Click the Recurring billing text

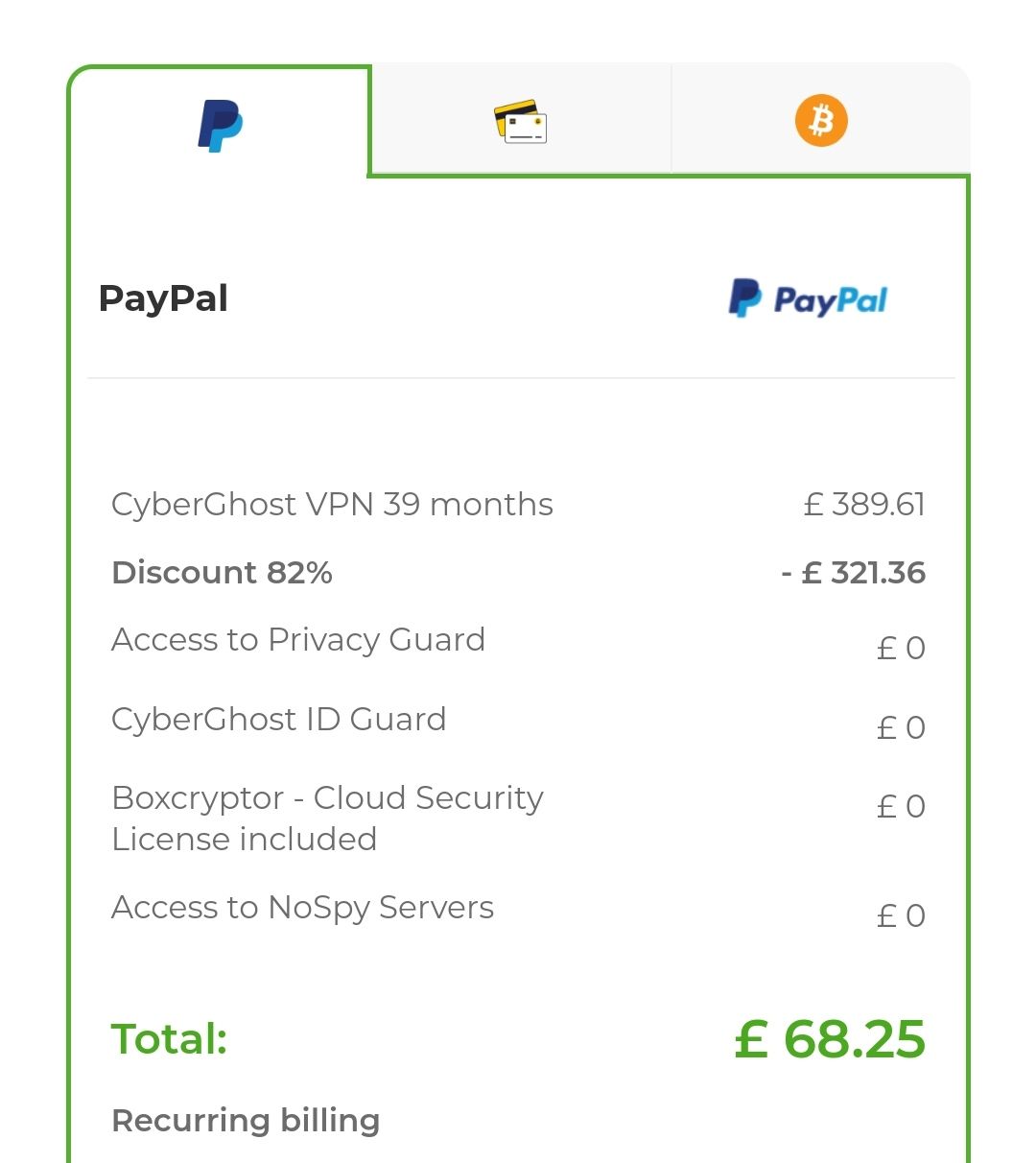[x=246, y=1121]
